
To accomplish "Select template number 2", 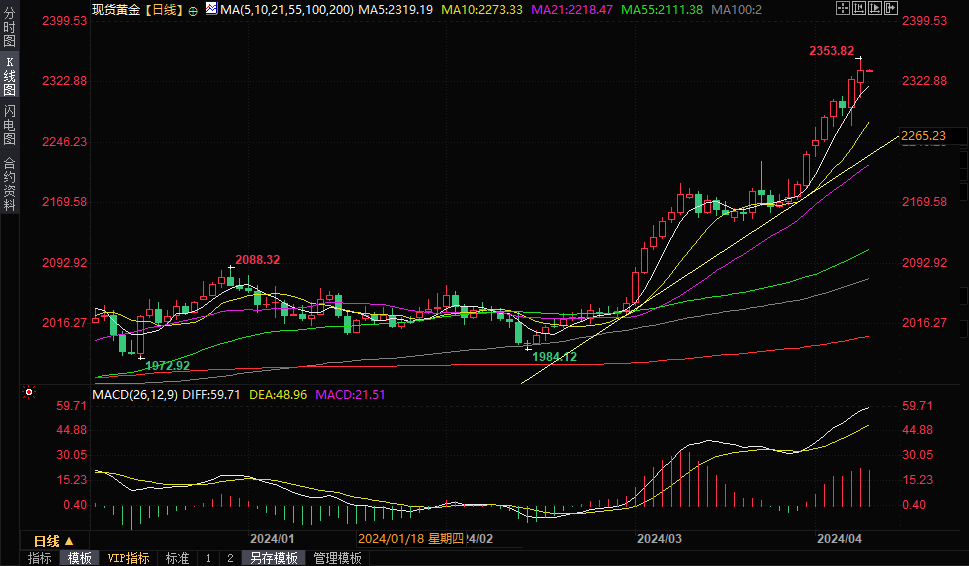I will click(230, 558).
